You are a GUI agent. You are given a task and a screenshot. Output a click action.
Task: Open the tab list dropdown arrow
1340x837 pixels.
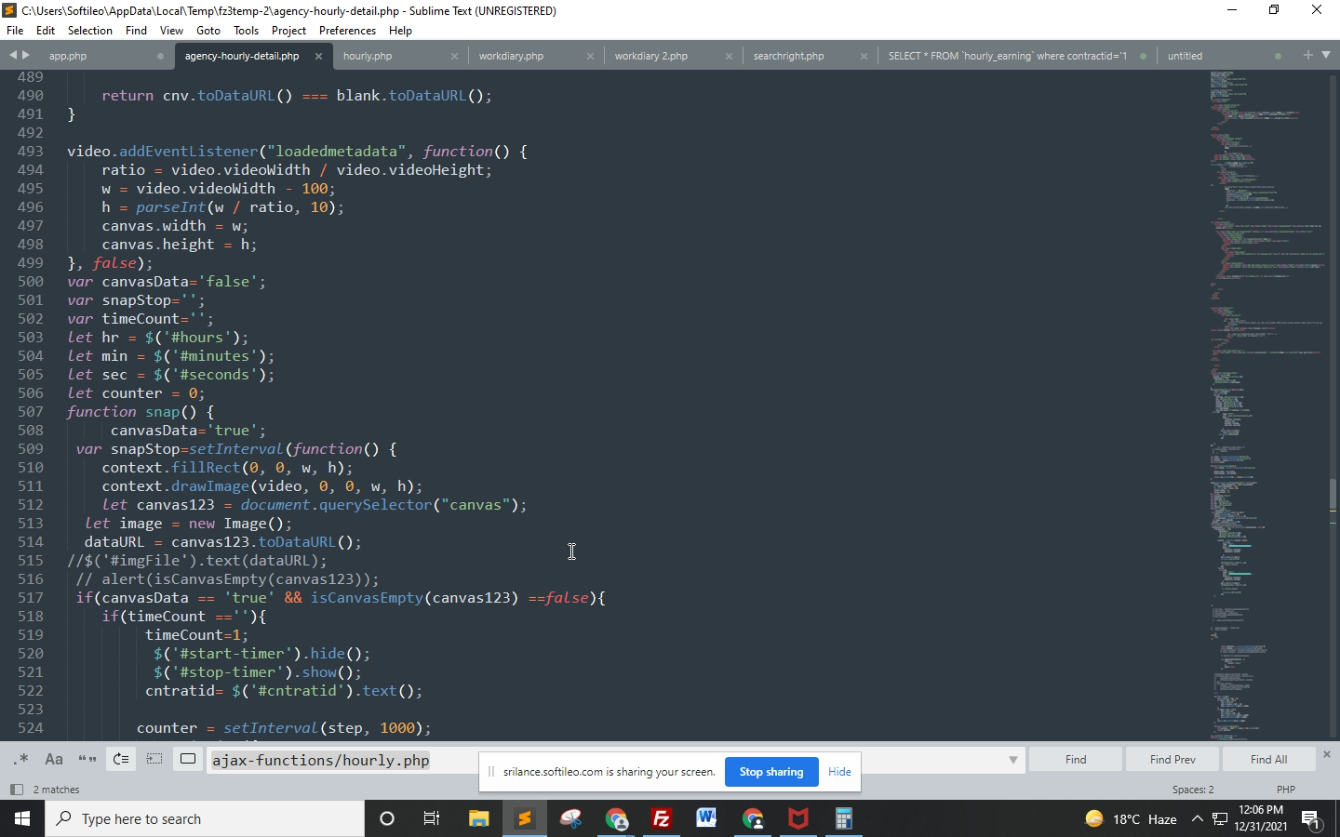[1326, 55]
